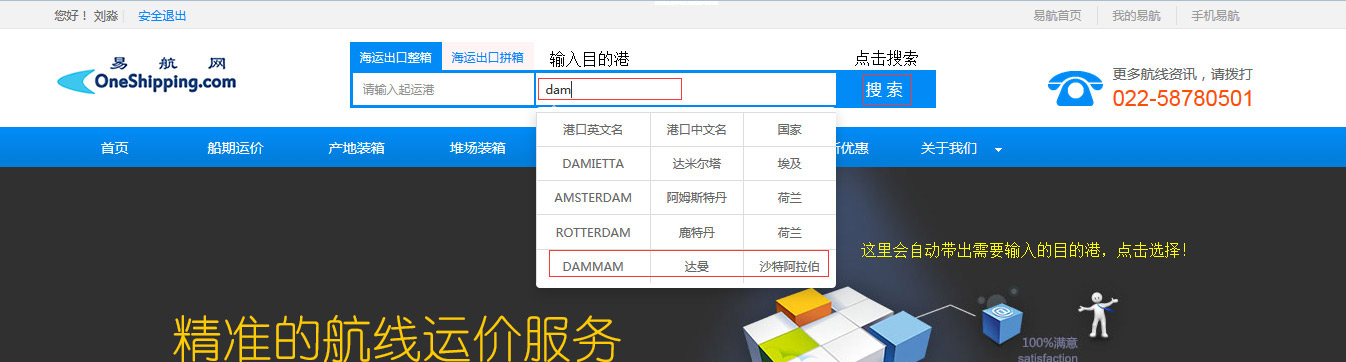This screenshot has height=362, width=1346.
Task: Open 船期运价 menu item
Action: [235, 148]
